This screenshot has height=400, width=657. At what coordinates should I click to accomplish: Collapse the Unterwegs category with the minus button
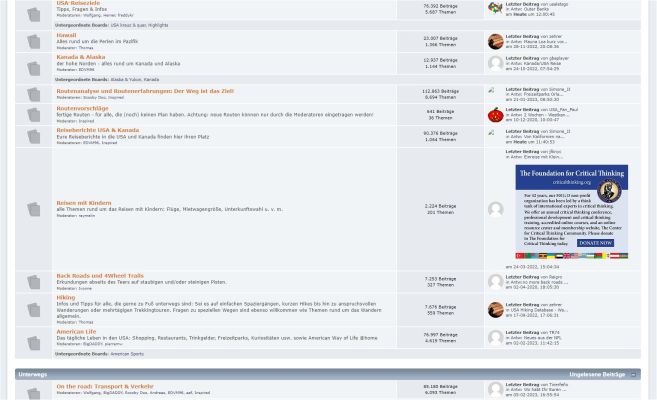pos(634,374)
